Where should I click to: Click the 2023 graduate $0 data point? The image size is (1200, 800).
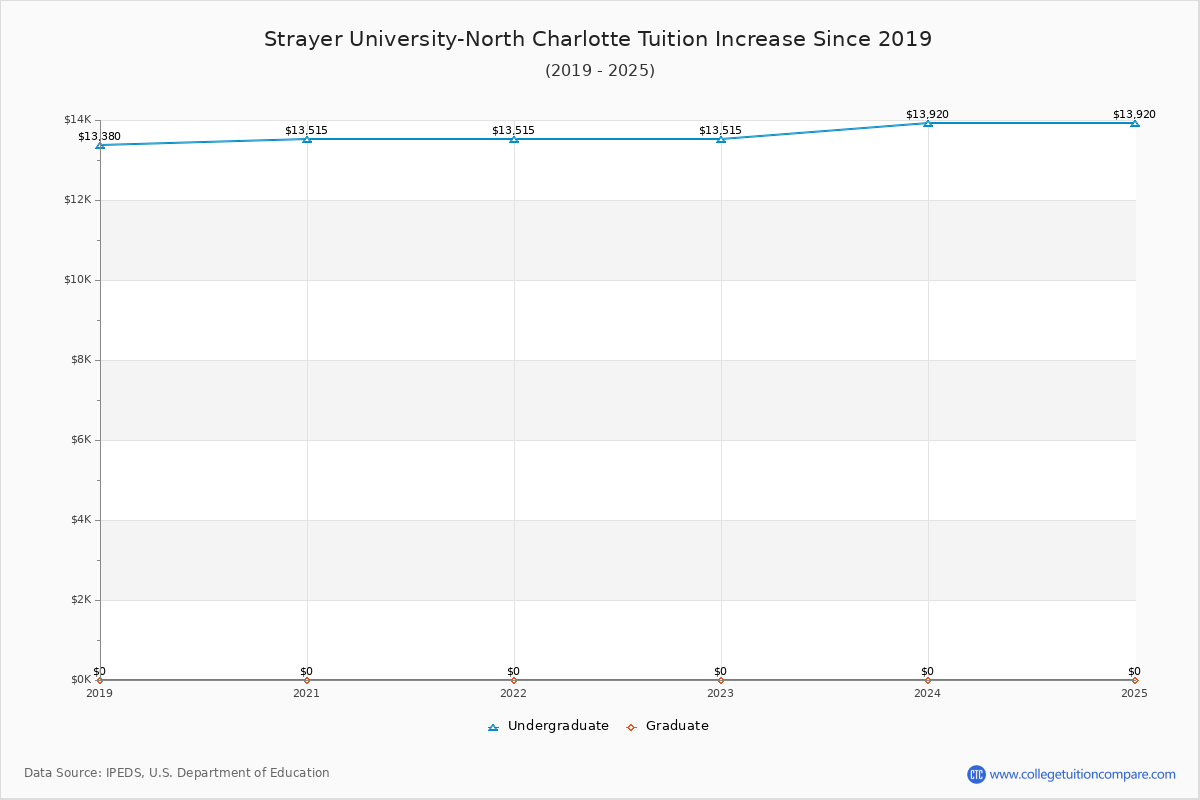pyautogui.click(x=721, y=680)
